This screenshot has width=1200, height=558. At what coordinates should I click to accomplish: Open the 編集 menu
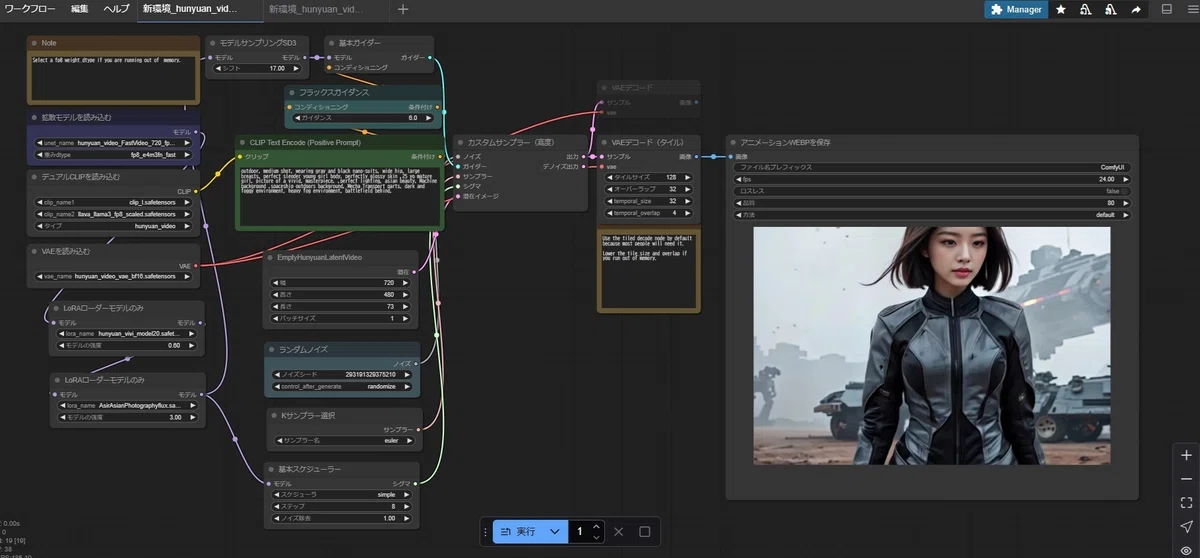click(80, 9)
